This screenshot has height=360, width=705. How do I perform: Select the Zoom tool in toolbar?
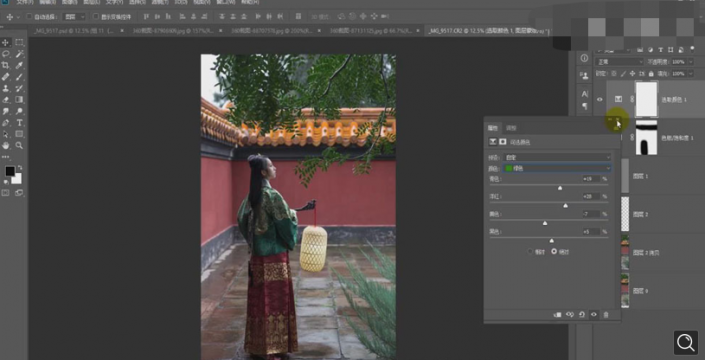coord(19,146)
